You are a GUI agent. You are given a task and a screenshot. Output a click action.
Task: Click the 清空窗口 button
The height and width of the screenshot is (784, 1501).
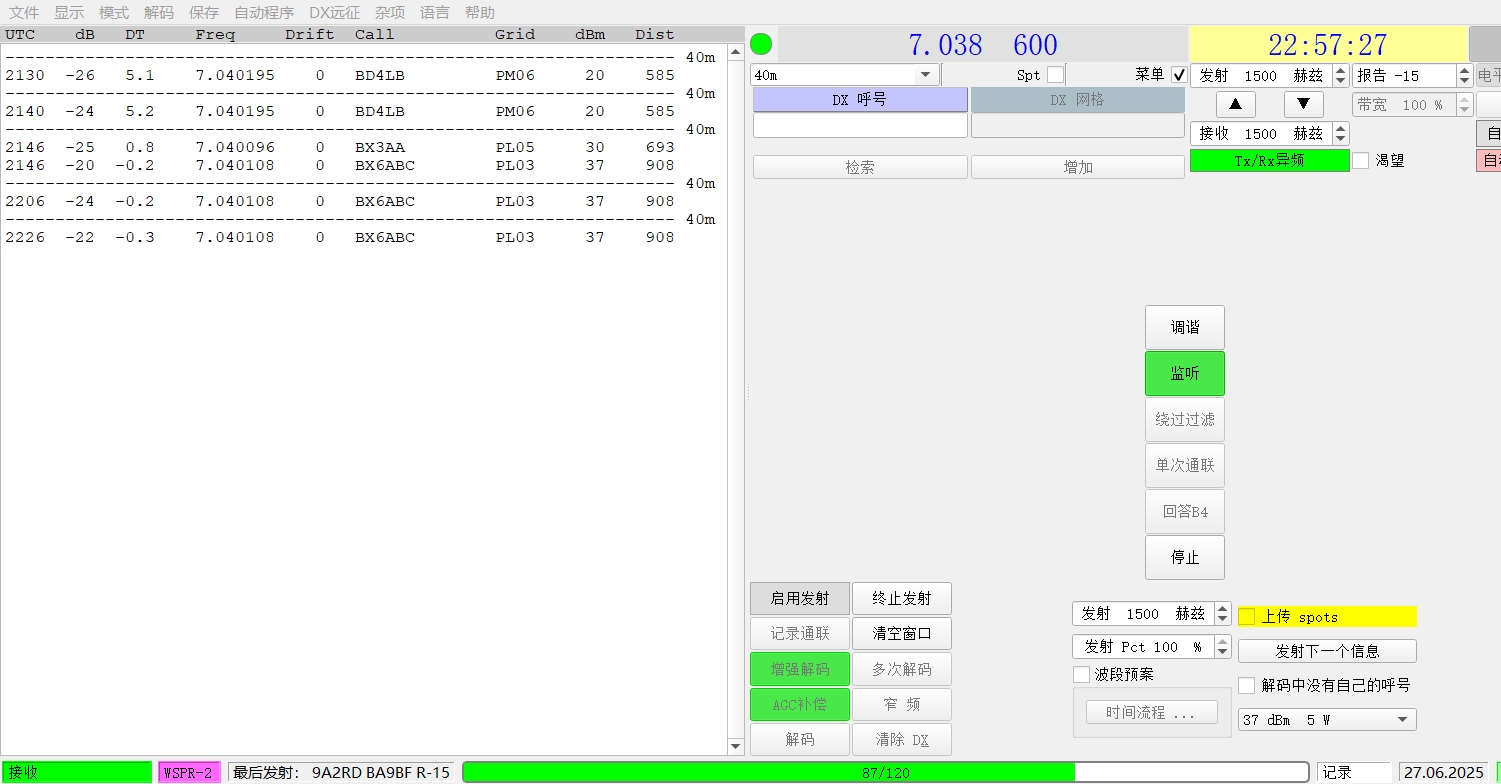click(x=902, y=634)
